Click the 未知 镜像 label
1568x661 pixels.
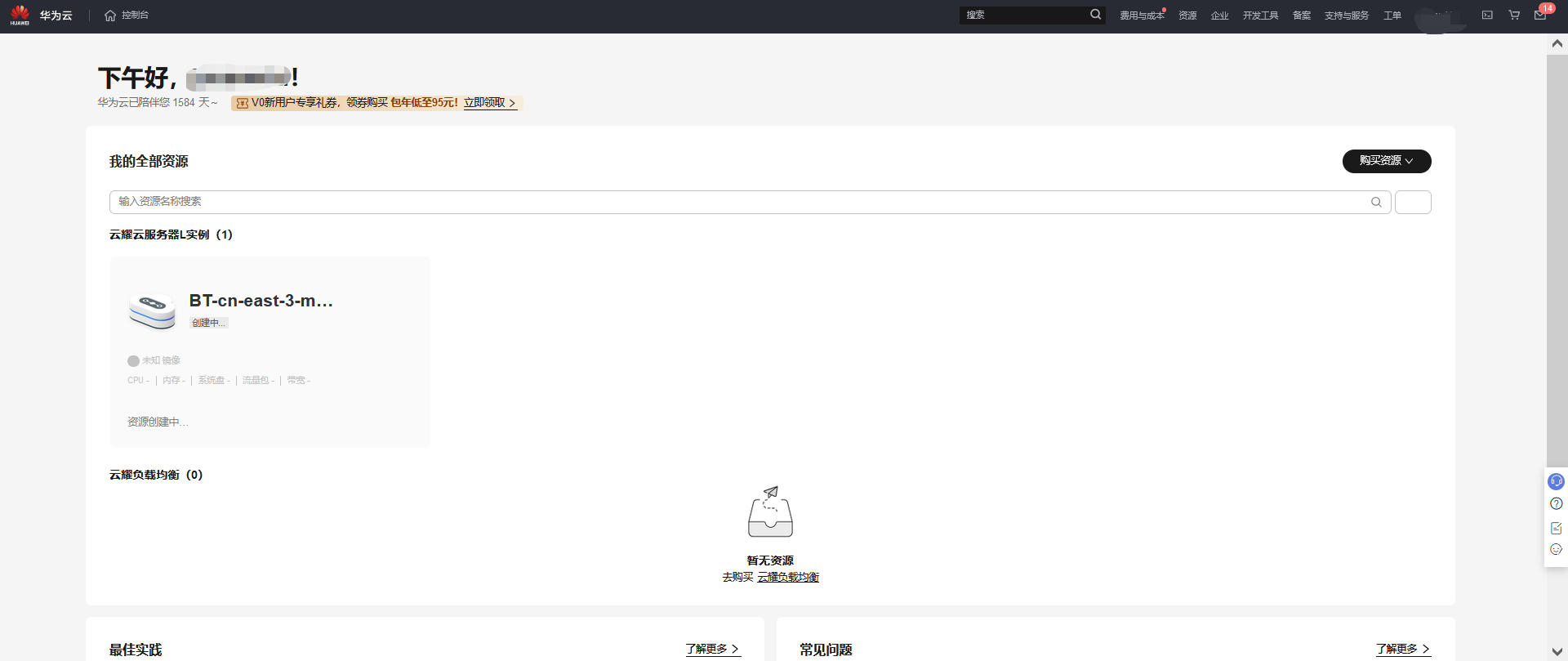pos(161,360)
